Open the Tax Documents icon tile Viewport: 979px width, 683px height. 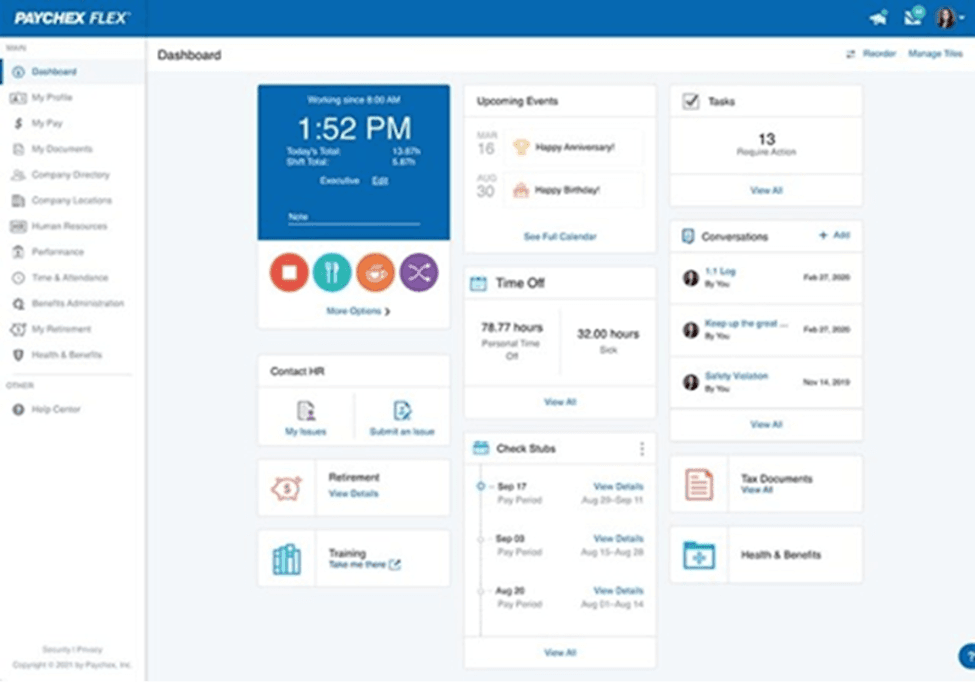700,483
